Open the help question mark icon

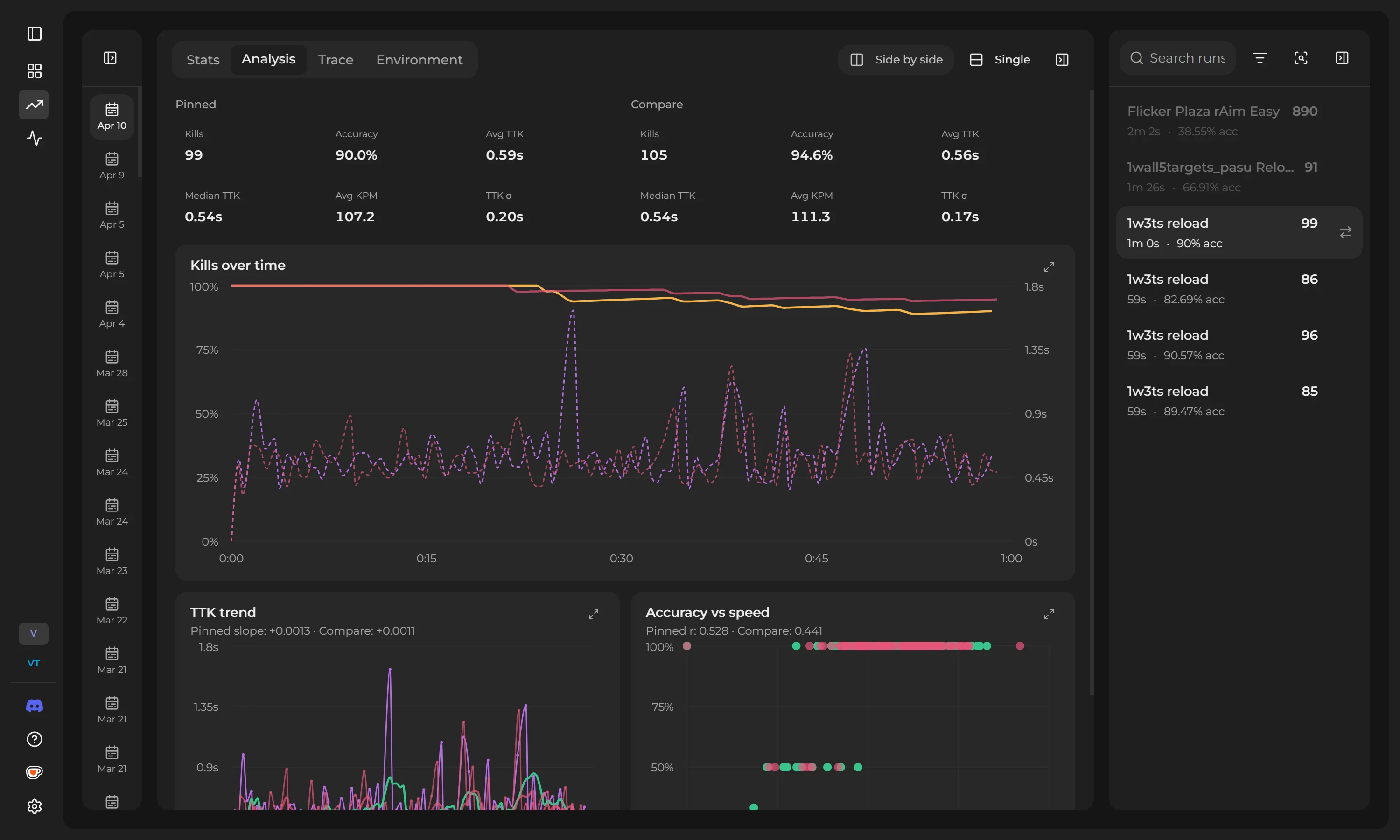34,739
